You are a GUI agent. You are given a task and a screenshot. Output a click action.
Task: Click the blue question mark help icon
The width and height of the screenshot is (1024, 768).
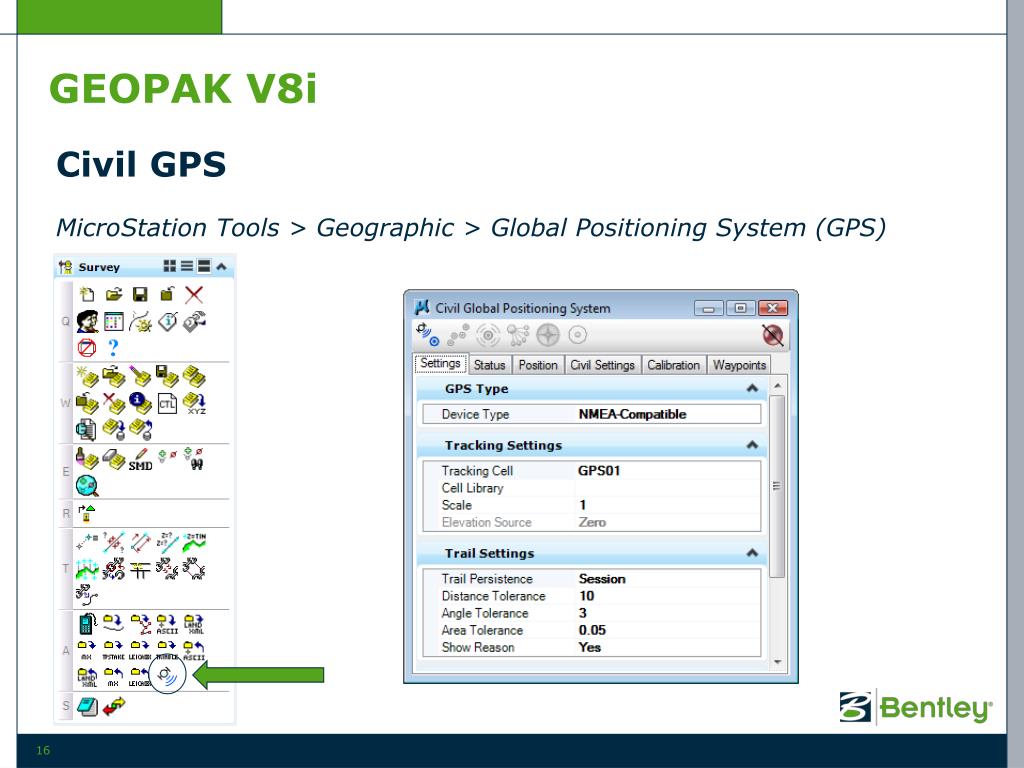click(114, 347)
